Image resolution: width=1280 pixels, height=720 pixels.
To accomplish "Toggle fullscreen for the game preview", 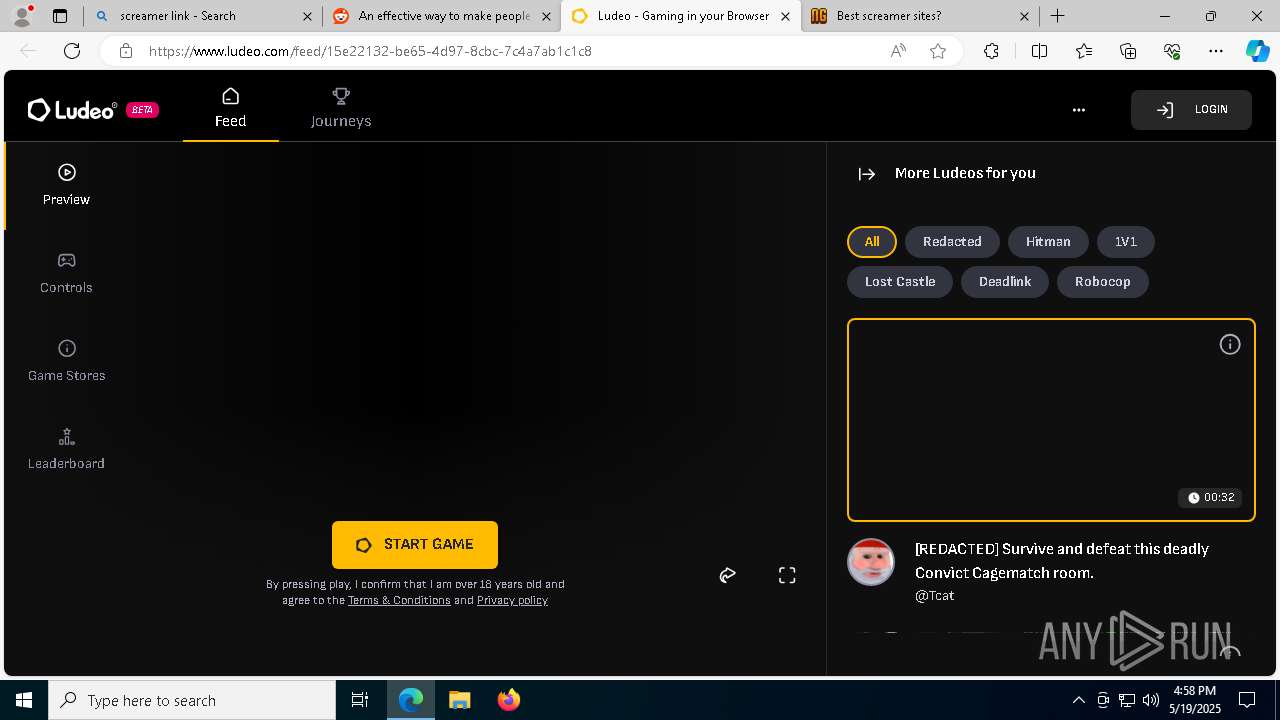I will point(787,575).
